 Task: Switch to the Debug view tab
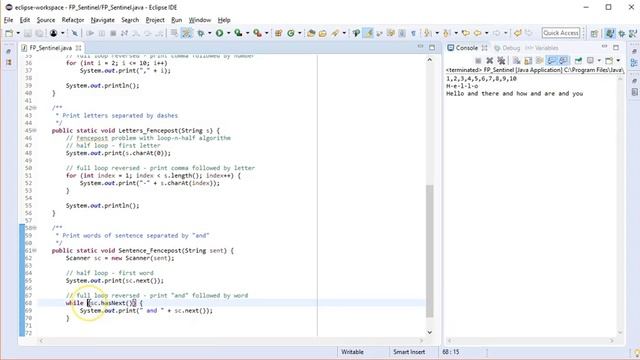[507, 48]
